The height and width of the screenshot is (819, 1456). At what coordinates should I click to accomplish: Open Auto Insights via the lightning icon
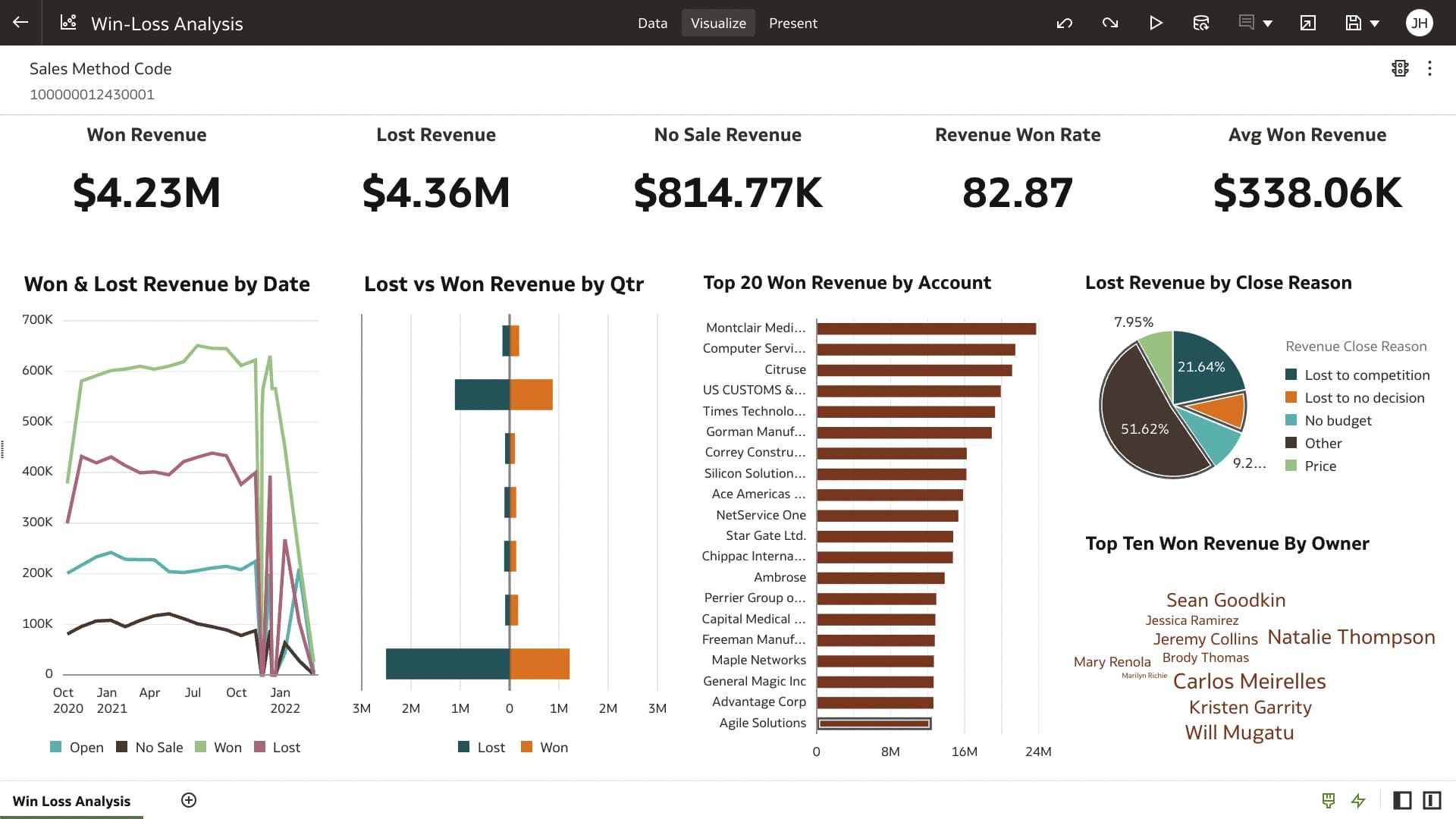pos(1357,800)
